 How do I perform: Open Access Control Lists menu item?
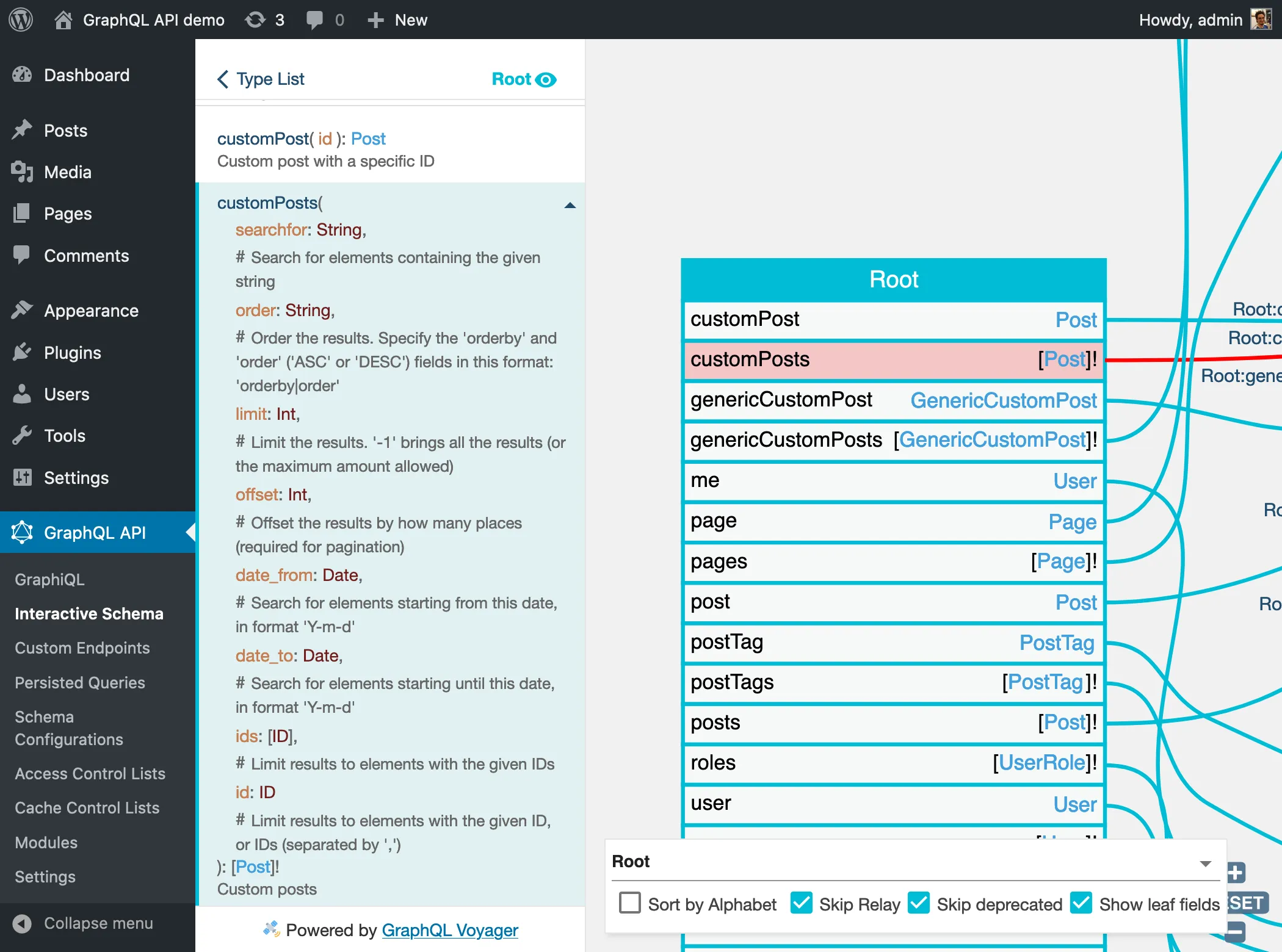(x=90, y=773)
